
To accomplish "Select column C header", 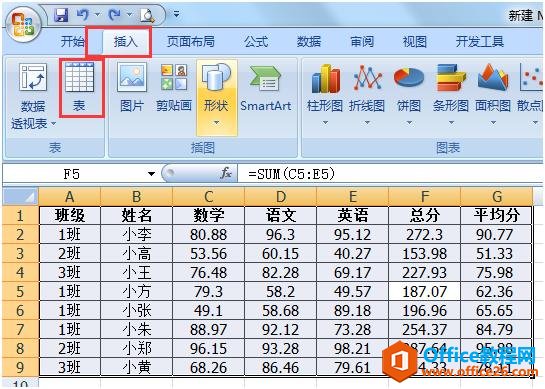I will 209,197.
